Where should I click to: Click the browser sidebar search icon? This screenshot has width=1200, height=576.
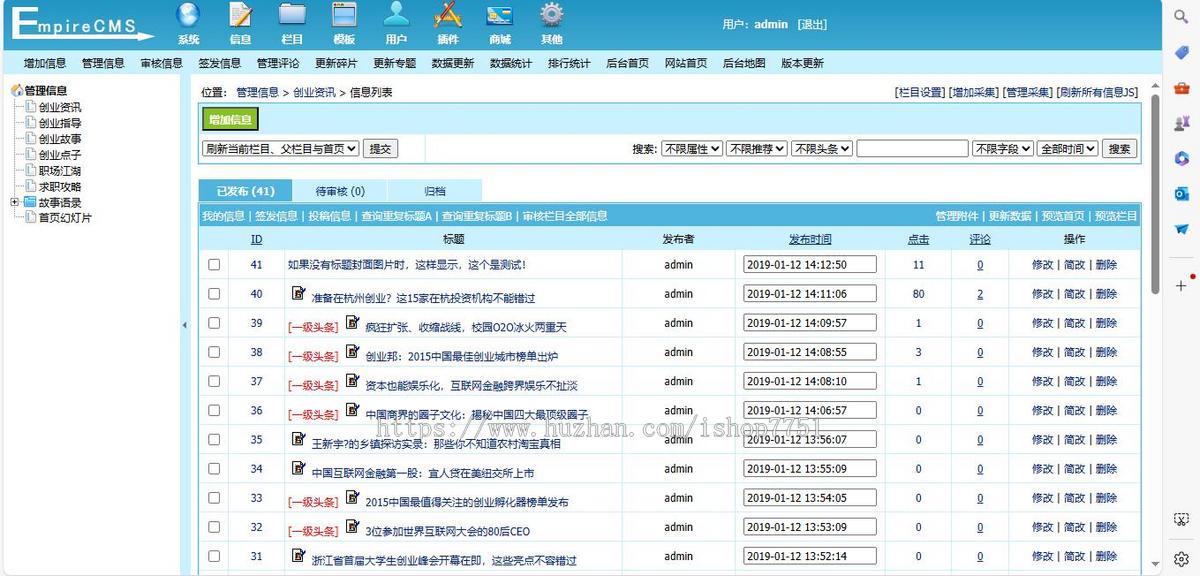tap(1181, 18)
